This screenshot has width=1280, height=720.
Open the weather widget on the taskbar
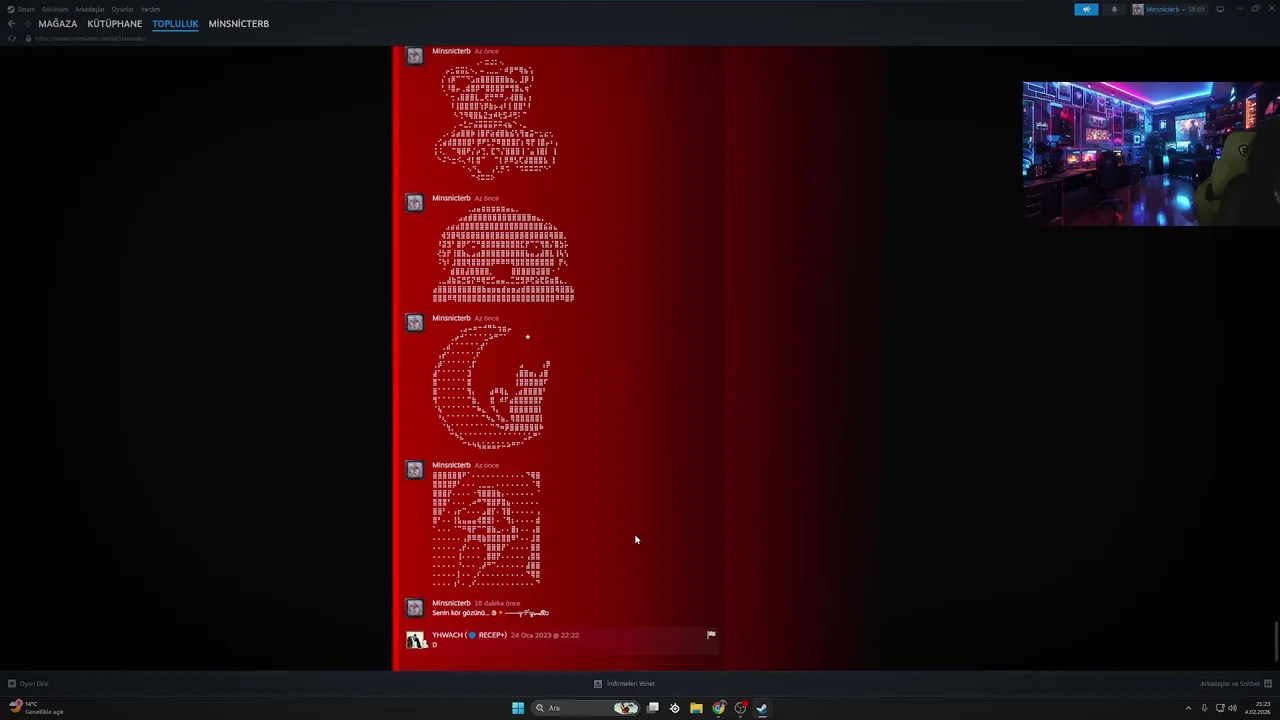pyautogui.click(x=36, y=708)
